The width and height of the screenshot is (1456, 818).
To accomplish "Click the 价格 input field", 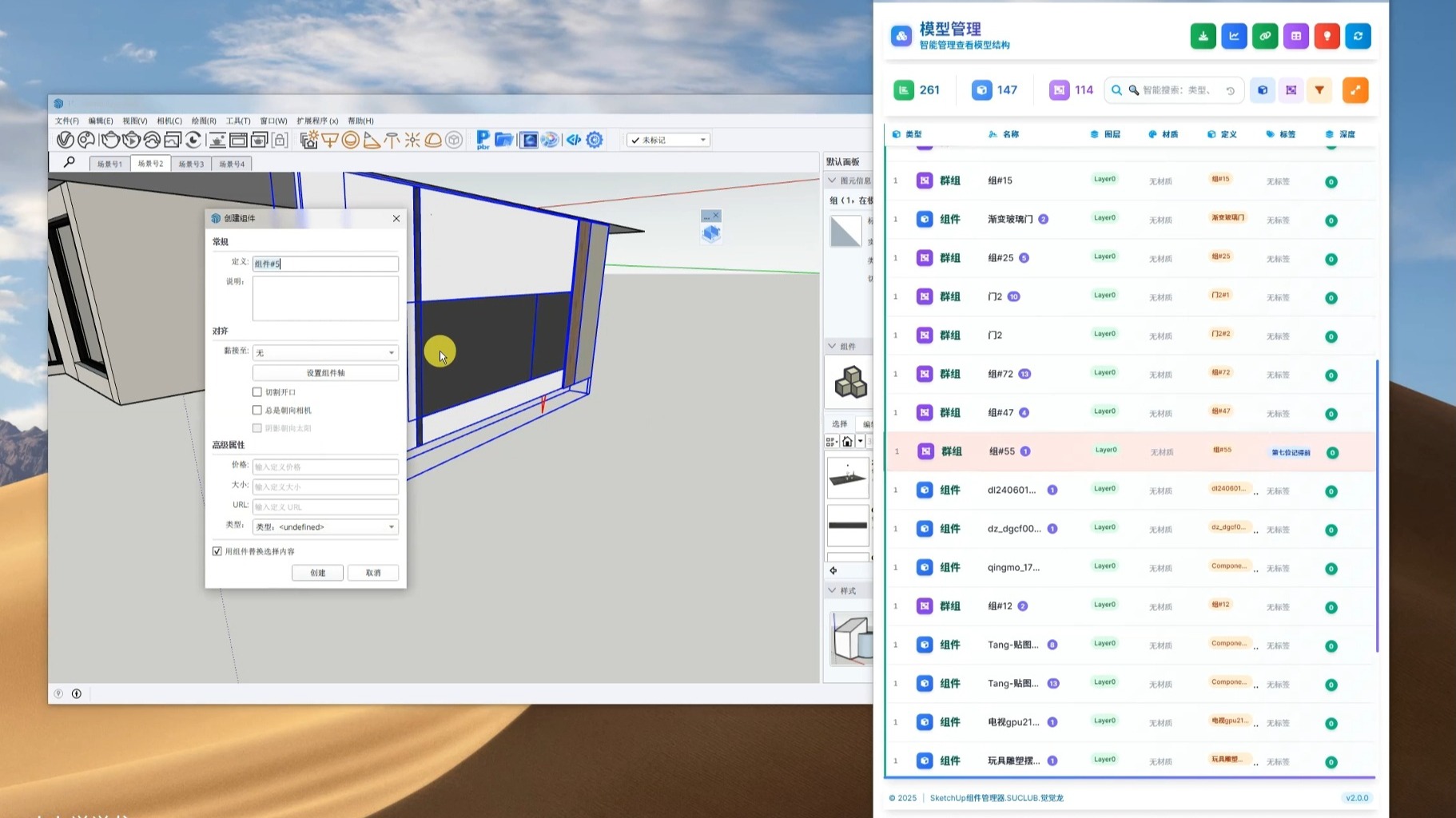I will click(325, 467).
